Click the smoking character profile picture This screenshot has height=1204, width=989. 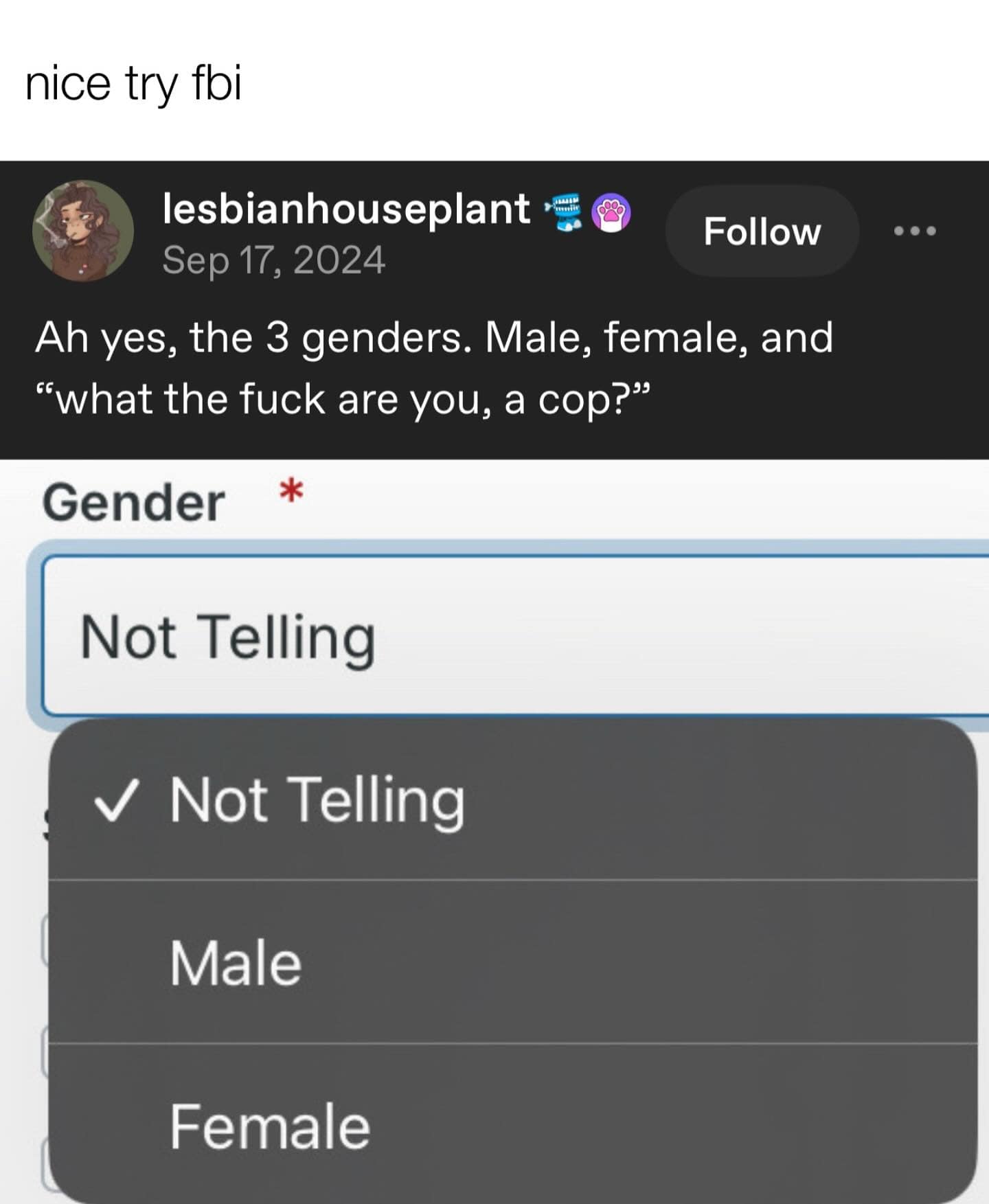coord(82,230)
